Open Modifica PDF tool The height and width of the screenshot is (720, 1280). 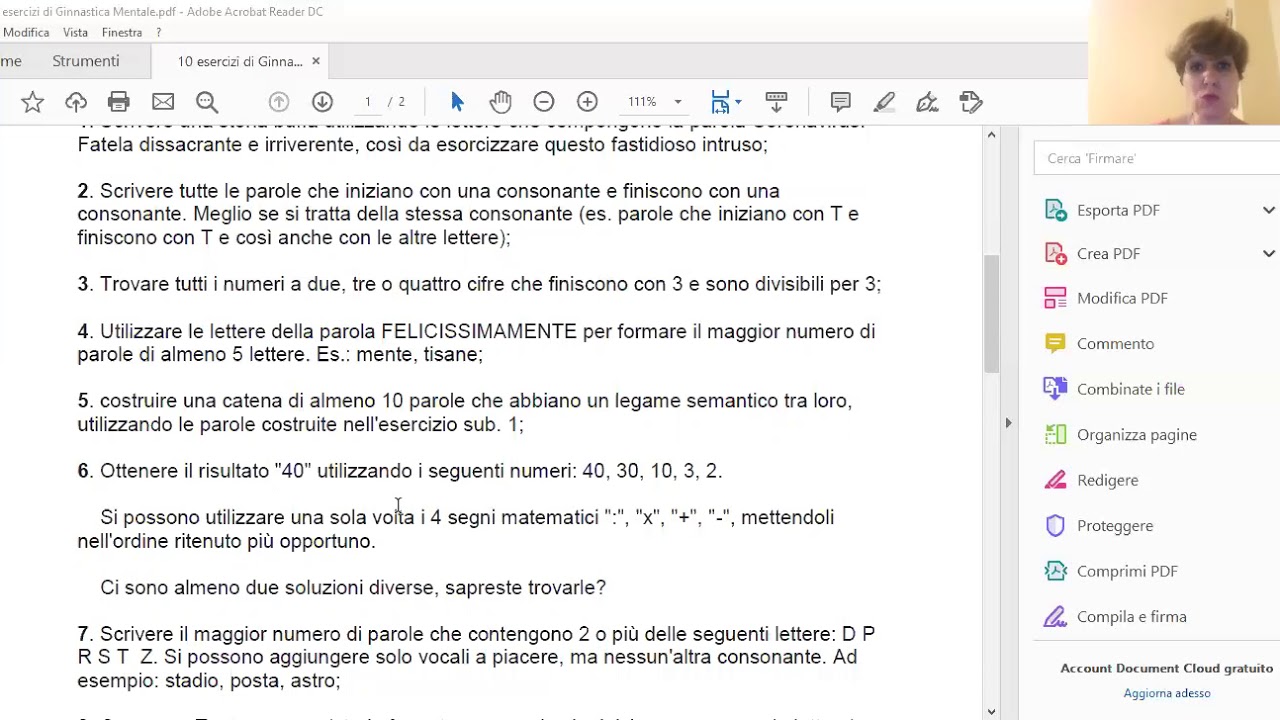1122,298
